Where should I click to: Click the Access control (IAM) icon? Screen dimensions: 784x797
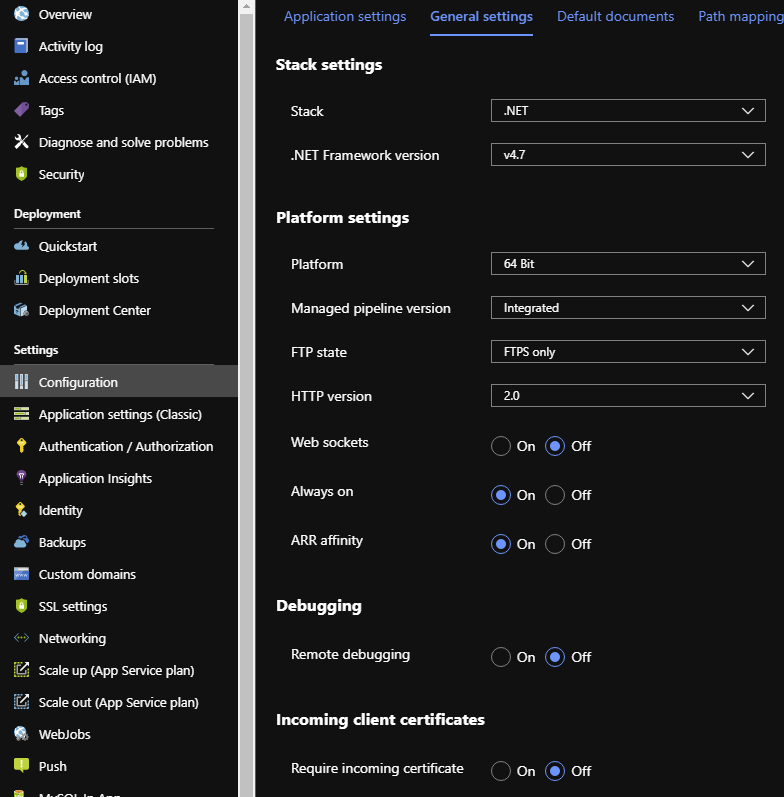point(21,78)
